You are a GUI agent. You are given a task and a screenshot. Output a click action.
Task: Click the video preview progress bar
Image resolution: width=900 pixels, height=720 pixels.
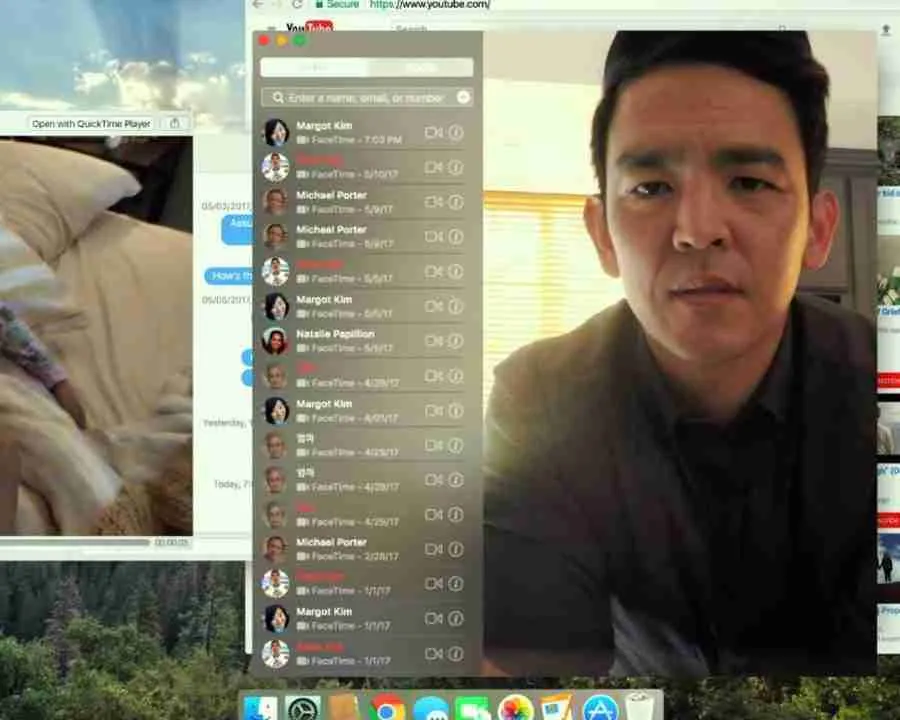[75, 542]
